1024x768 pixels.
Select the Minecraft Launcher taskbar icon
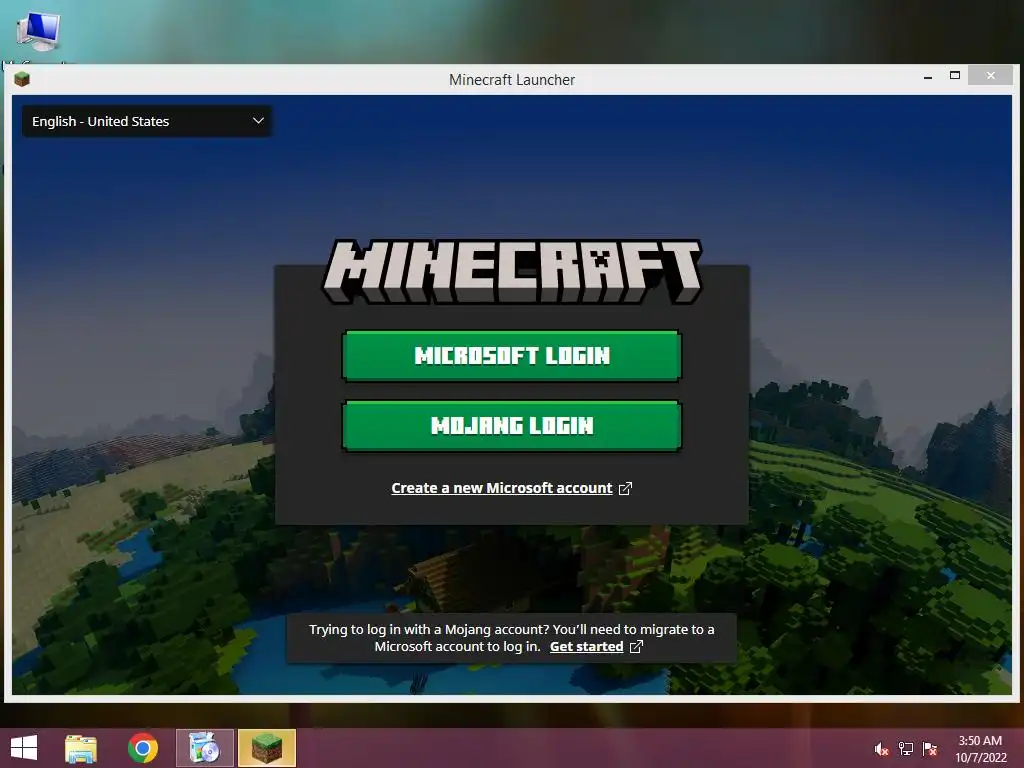266,748
